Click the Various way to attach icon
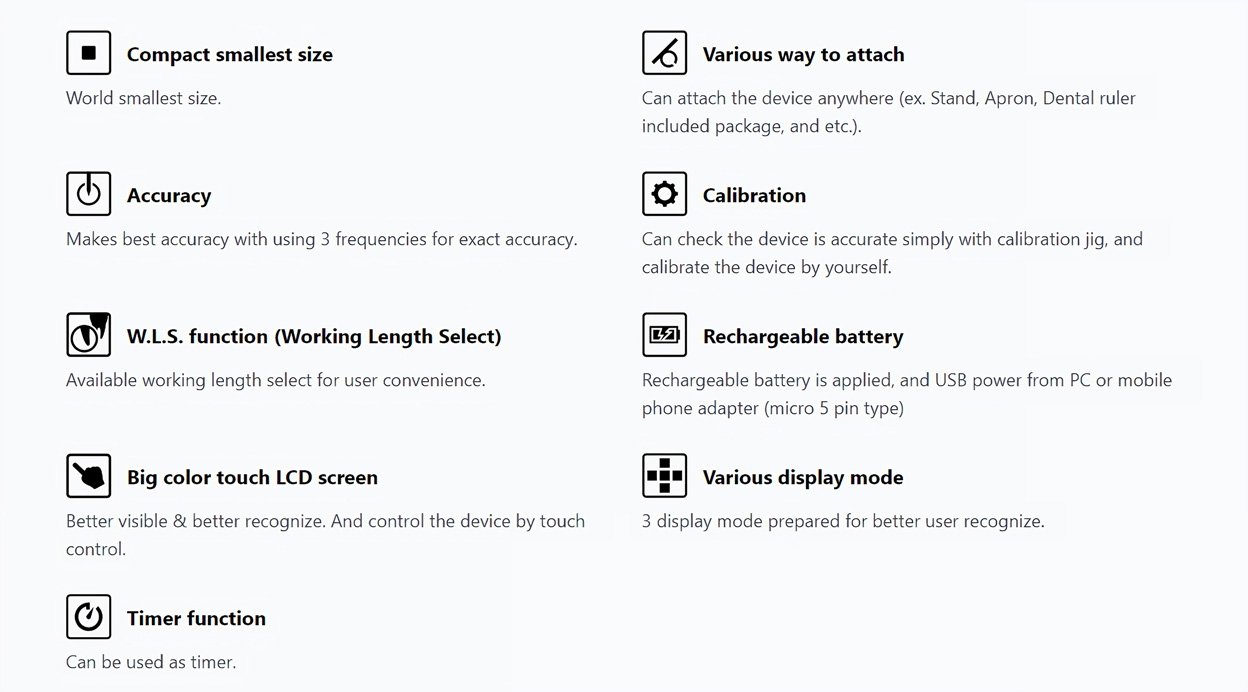This screenshot has height=692, width=1248. tap(664, 53)
